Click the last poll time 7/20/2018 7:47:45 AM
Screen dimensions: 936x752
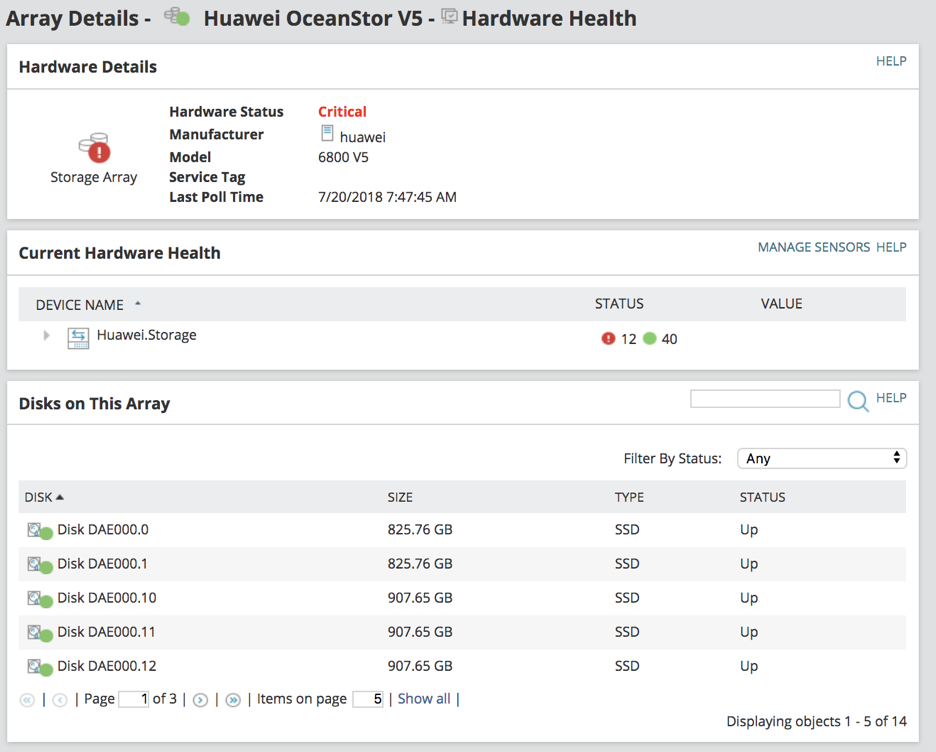click(x=387, y=197)
